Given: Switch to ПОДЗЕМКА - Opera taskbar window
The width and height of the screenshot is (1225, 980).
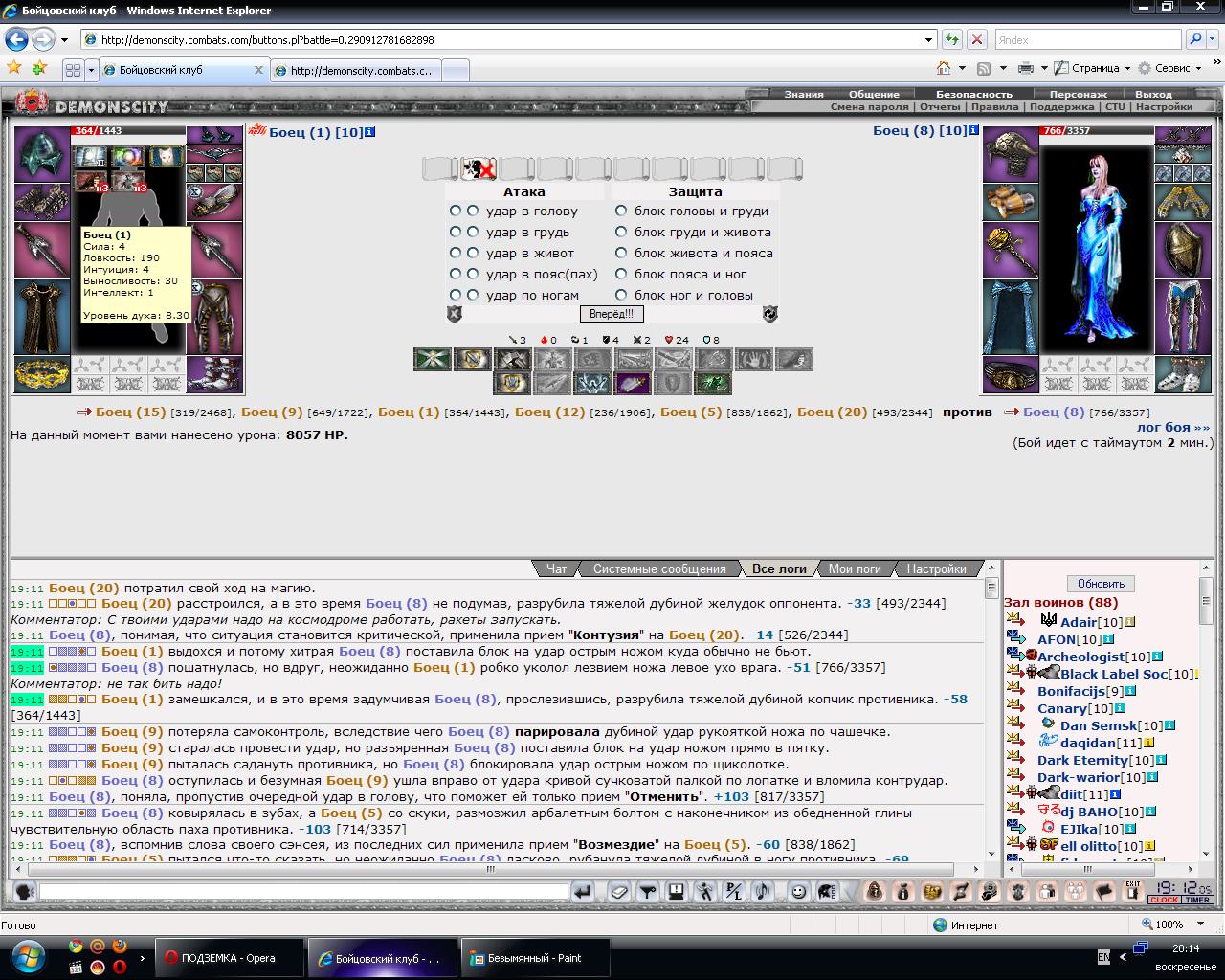Looking at the screenshot, I should (x=228, y=958).
